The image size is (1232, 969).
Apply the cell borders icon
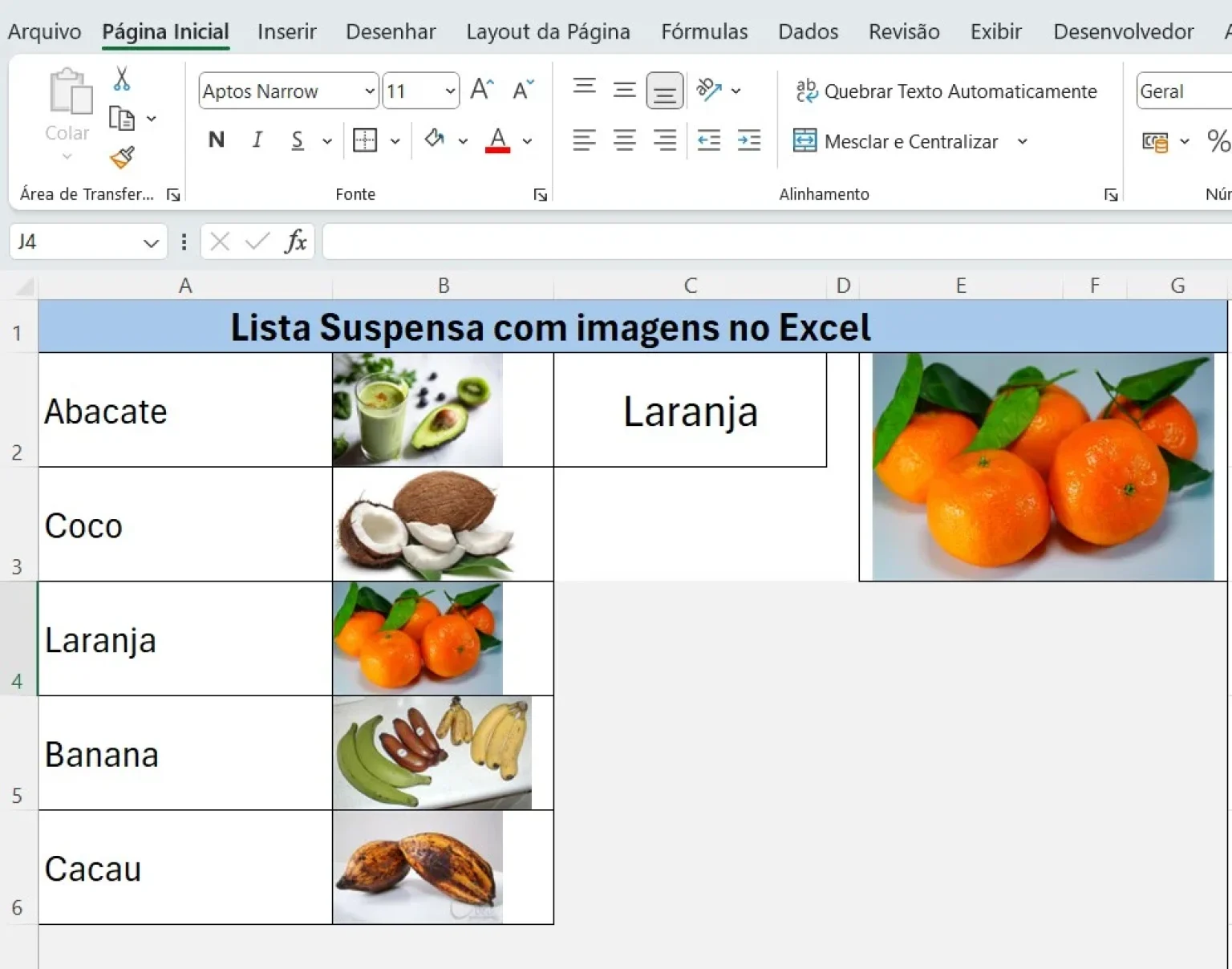365,140
